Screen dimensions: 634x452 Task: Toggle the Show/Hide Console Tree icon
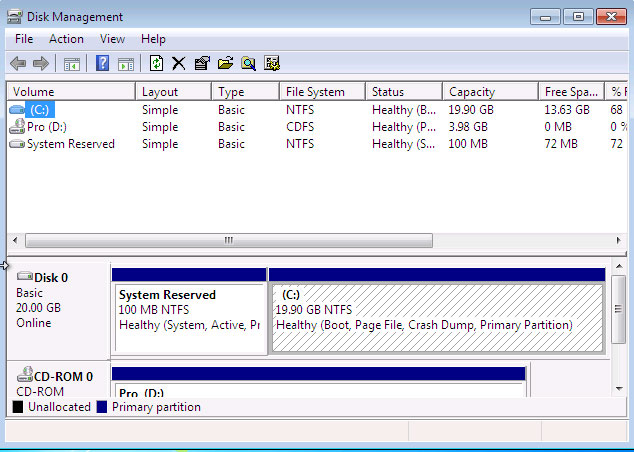72,64
